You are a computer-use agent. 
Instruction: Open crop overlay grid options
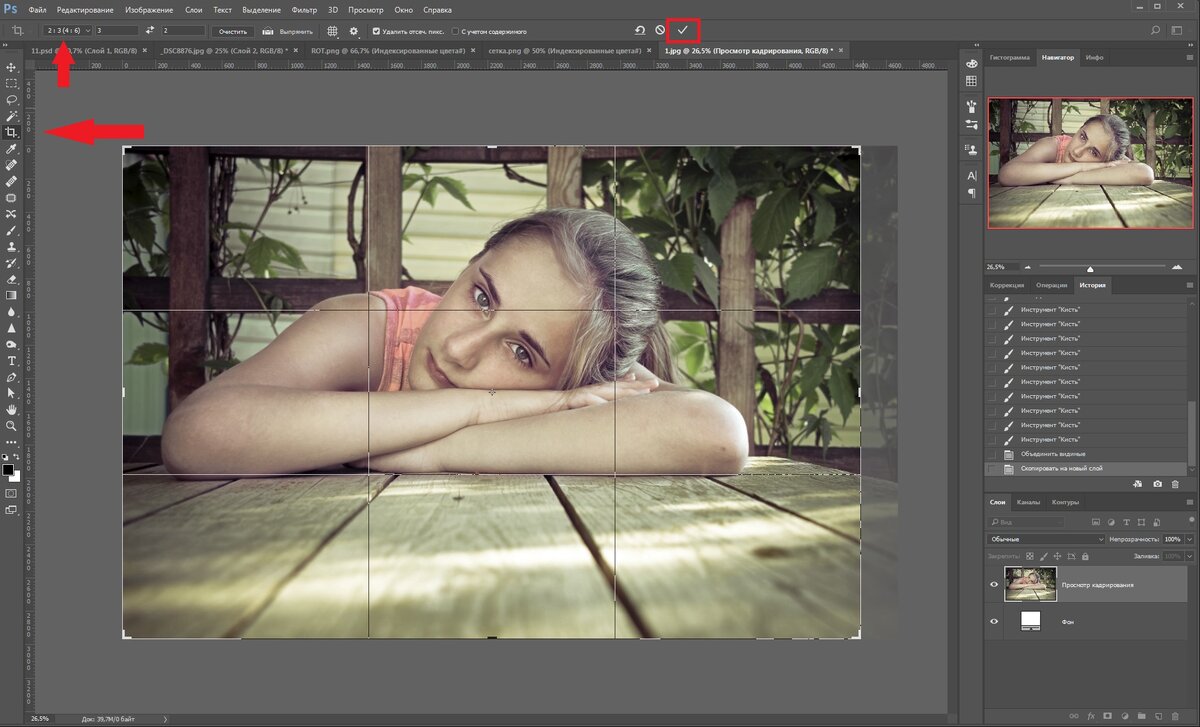[333, 31]
